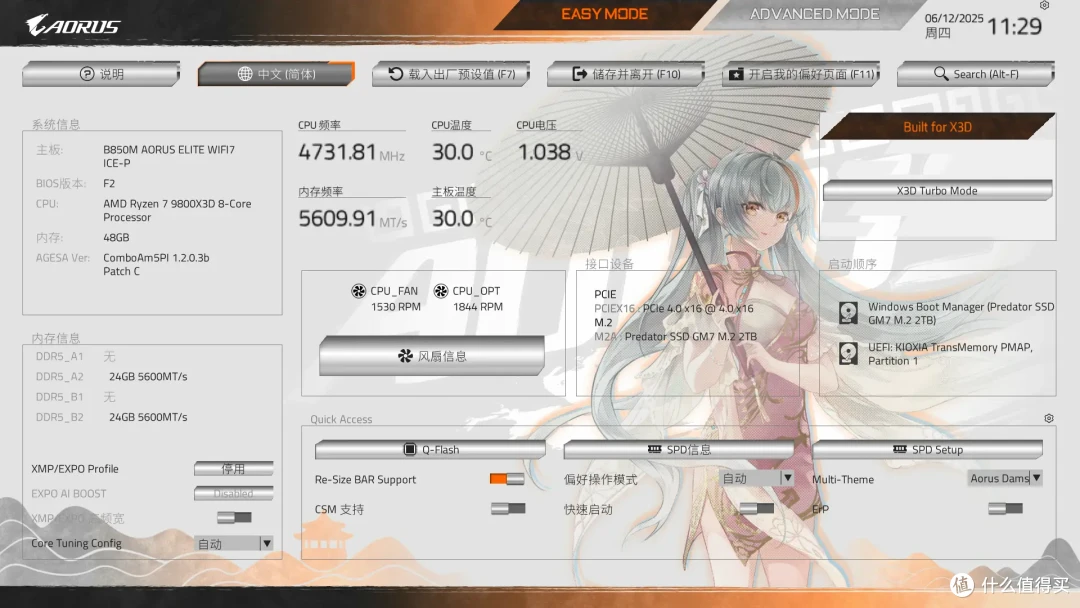Click AMD Ryzen 7 9800X3D processor text
1080x608 pixels.
pos(177,211)
